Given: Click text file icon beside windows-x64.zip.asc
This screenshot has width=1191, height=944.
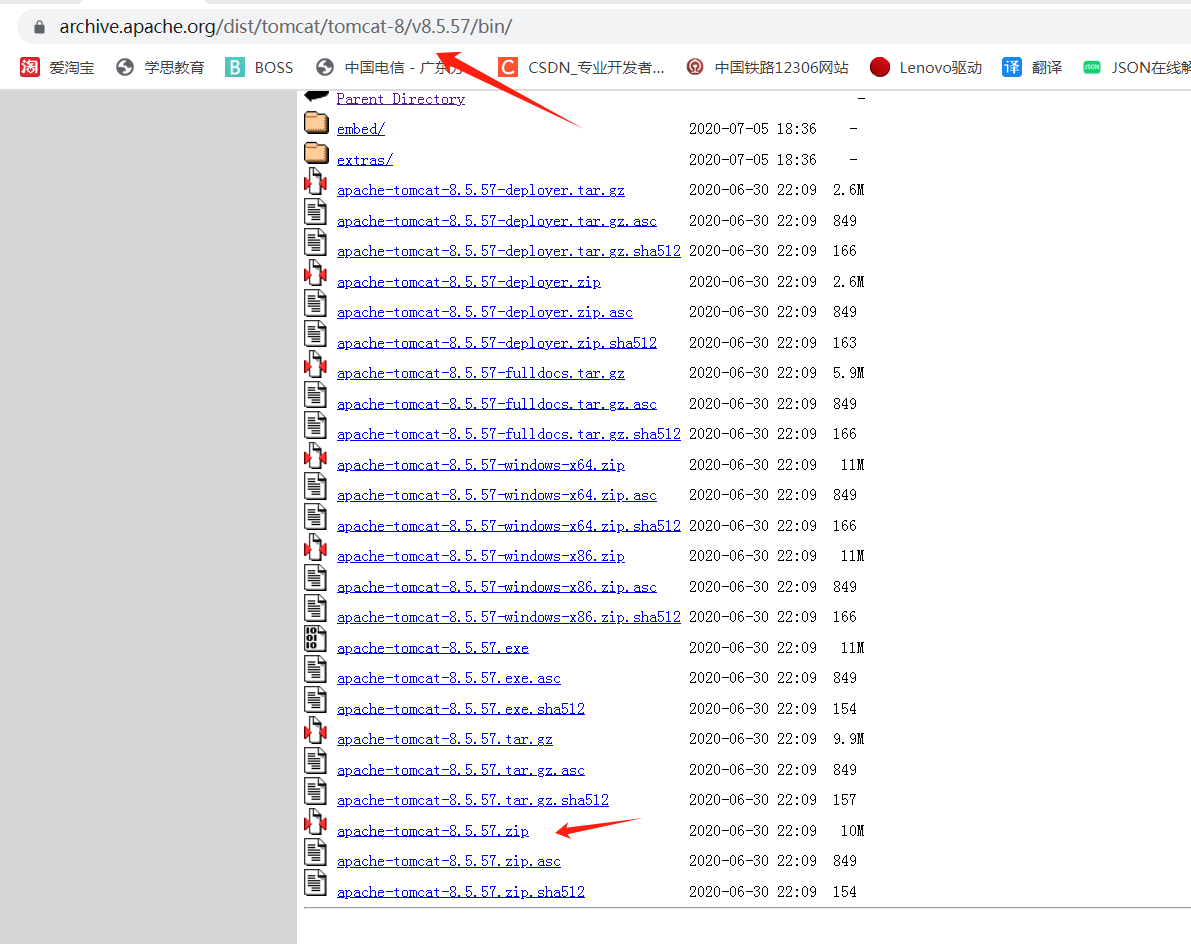Looking at the screenshot, I should 315,486.
